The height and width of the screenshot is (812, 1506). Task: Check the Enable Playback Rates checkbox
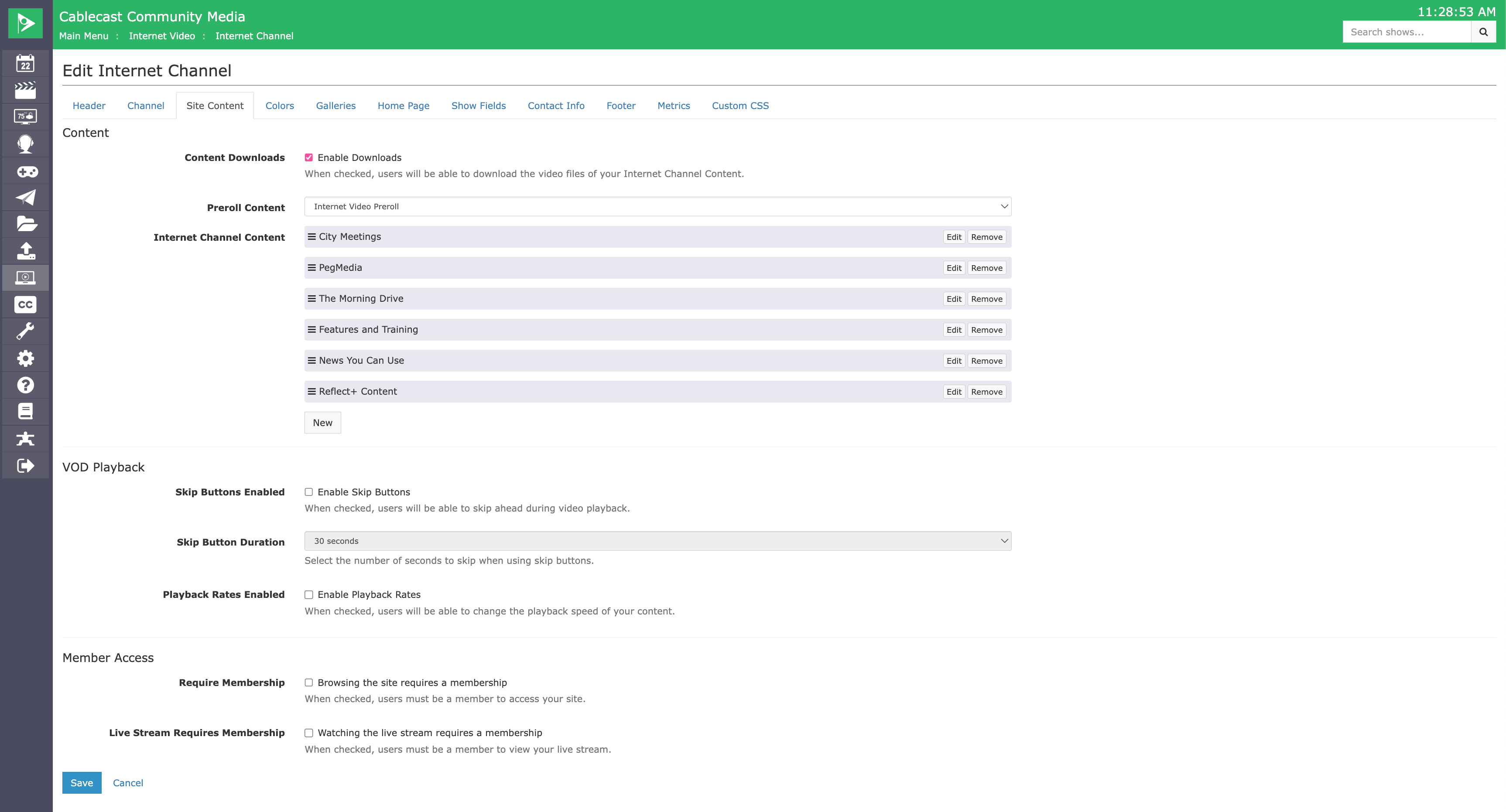click(x=309, y=594)
